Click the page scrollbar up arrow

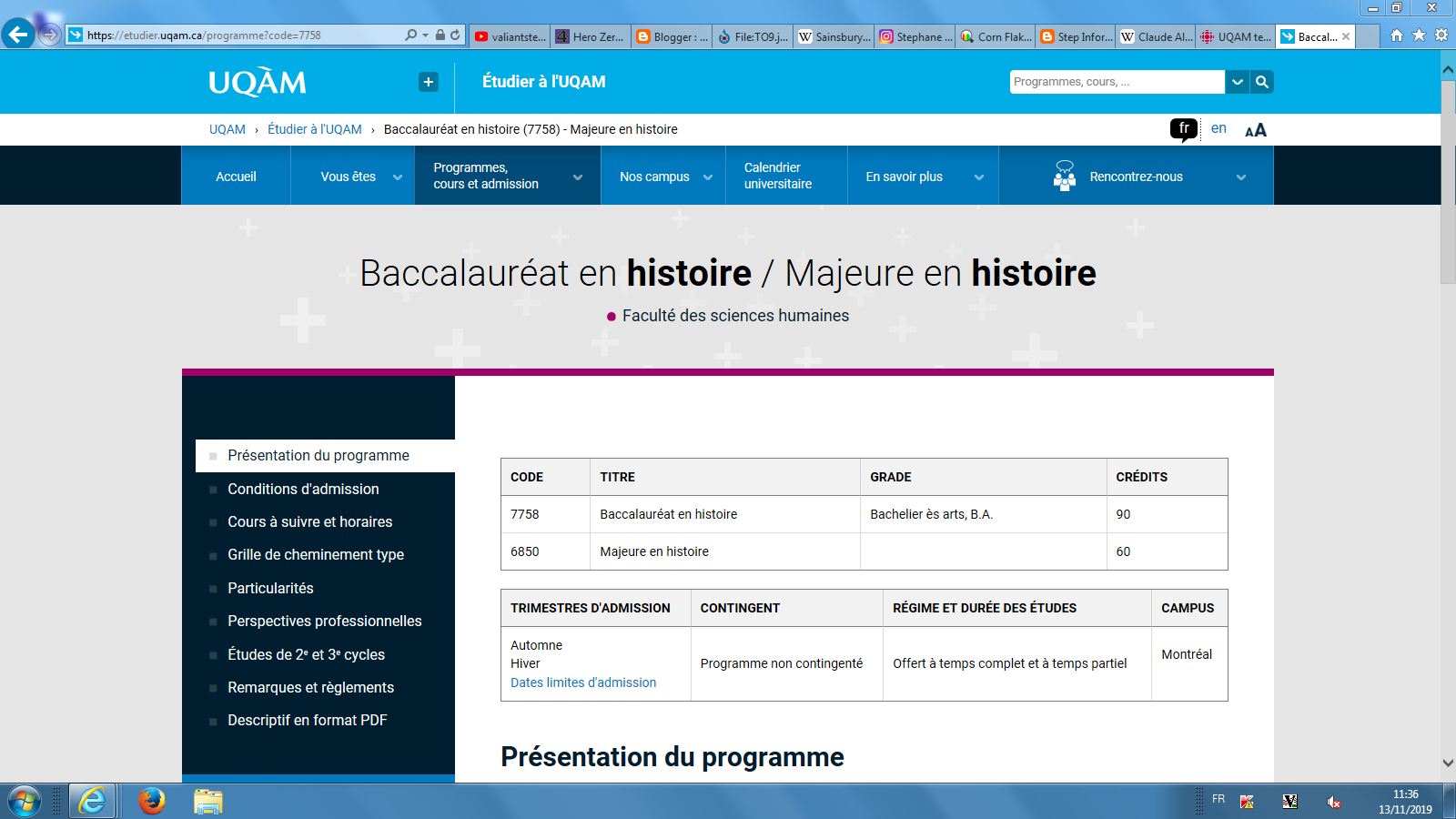click(x=1448, y=70)
